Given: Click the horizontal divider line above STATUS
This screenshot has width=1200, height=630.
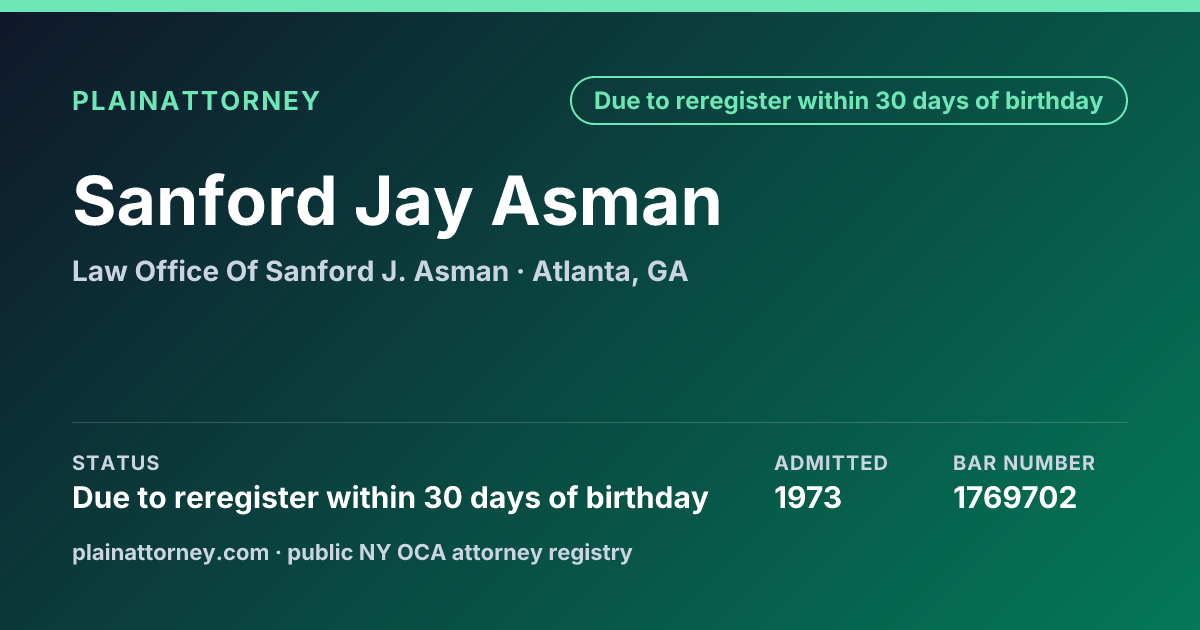Looking at the screenshot, I should [600, 422].
